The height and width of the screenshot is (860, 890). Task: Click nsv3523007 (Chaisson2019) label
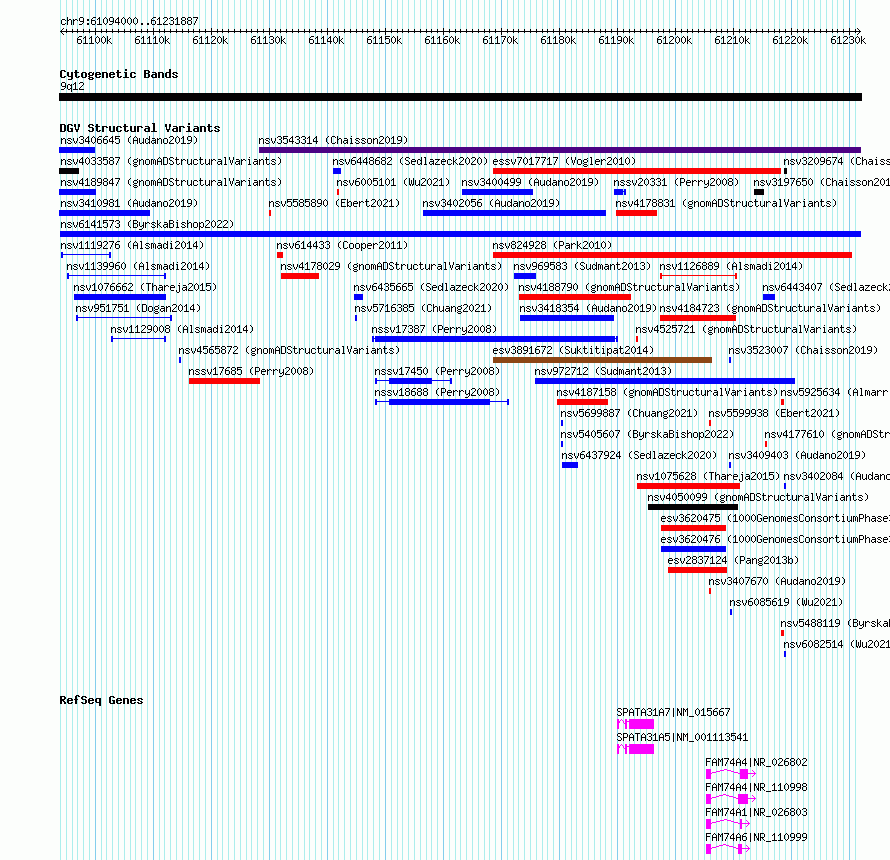tap(803, 350)
